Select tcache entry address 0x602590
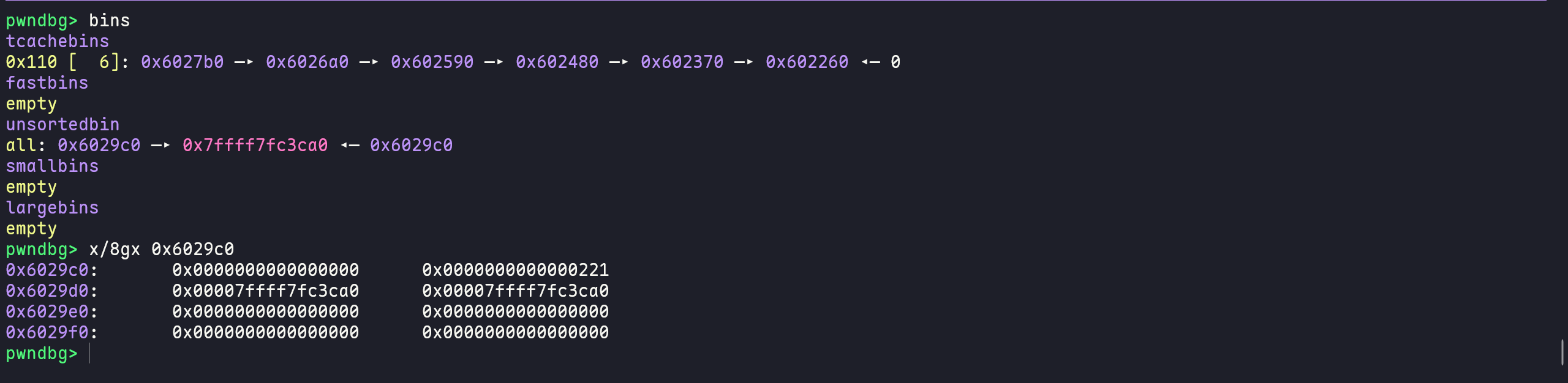Image resolution: width=1568 pixels, height=383 pixels. point(432,62)
